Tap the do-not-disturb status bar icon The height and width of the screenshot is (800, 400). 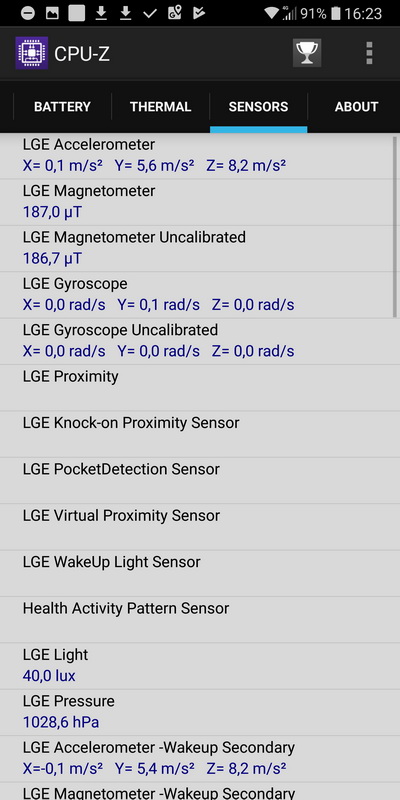click(x=28, y=13)
